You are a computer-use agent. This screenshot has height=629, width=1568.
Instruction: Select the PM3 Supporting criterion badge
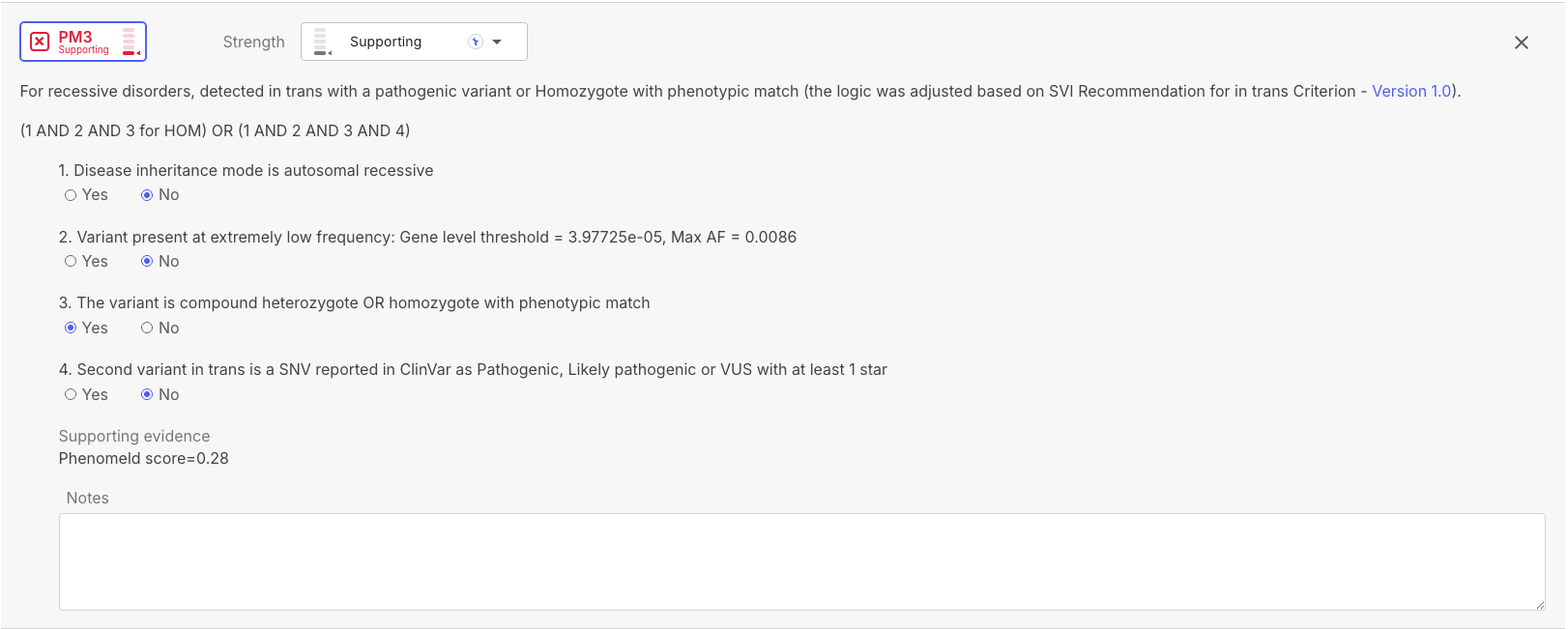(83, 42)
